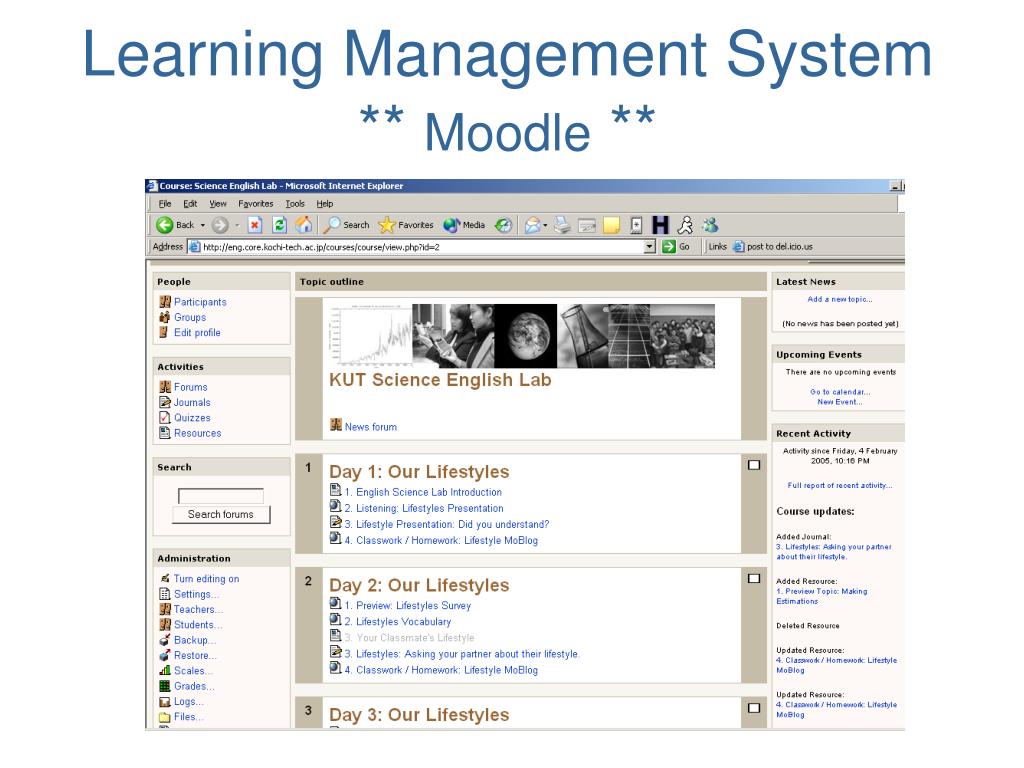This screenshot has width=1024, height=768.
Task: Open the History clock icon
Action: (x=503, y=225)
